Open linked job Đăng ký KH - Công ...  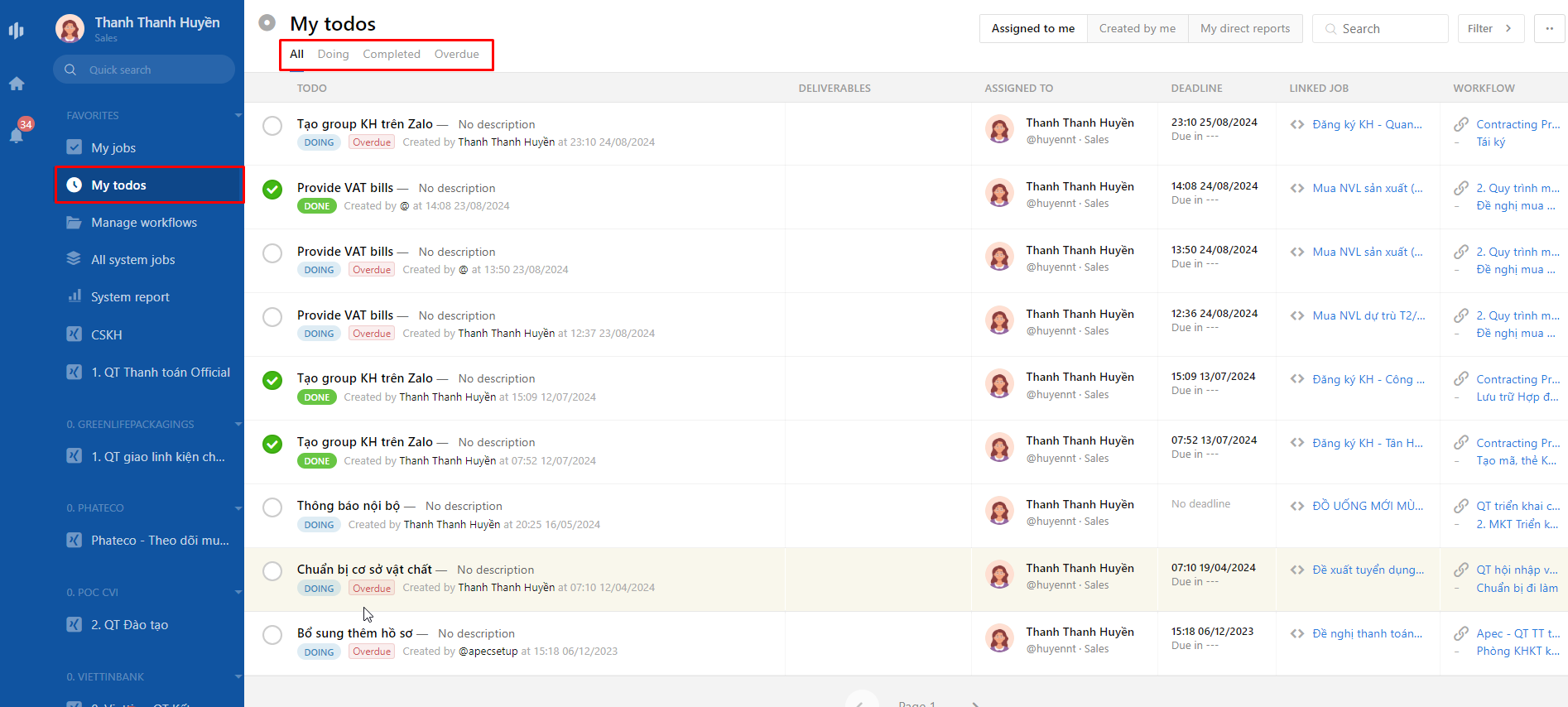coord(1368,379)
